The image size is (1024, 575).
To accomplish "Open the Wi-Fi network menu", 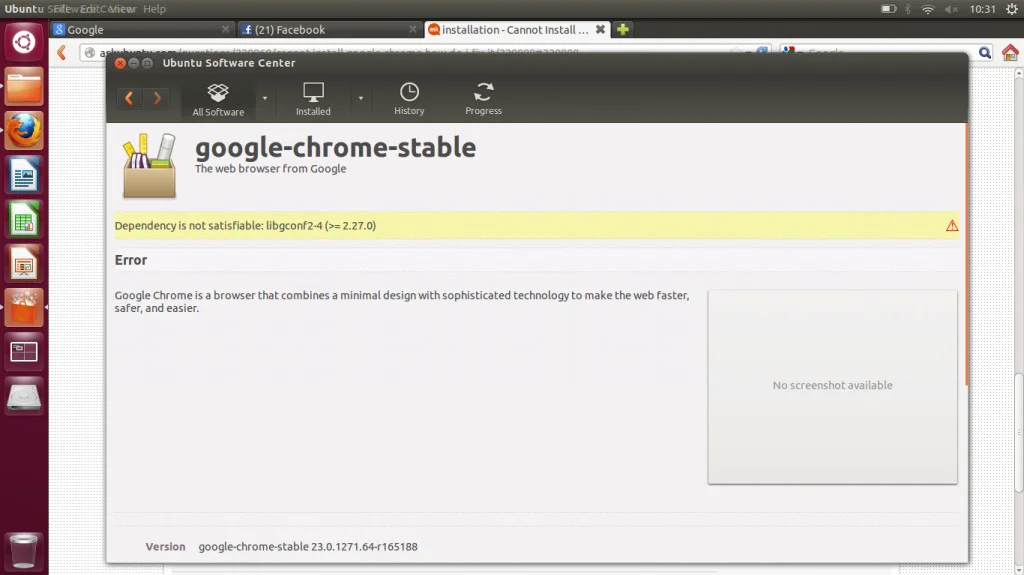I will coord(927,8).
